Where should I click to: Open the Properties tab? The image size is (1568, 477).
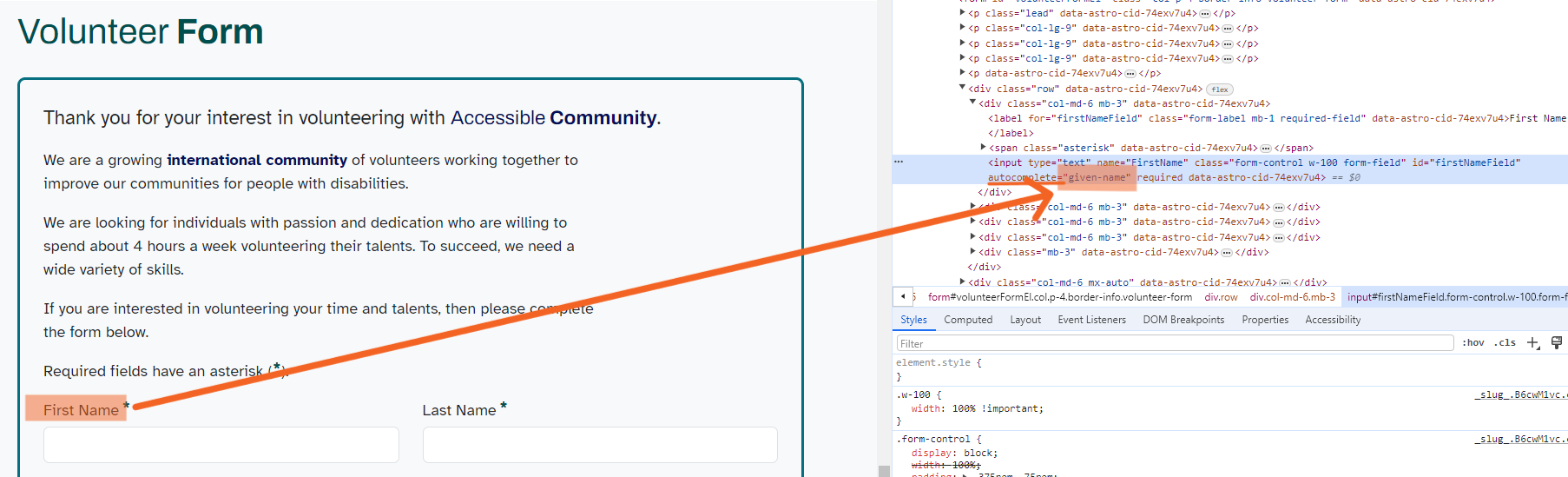point(1265,320)
